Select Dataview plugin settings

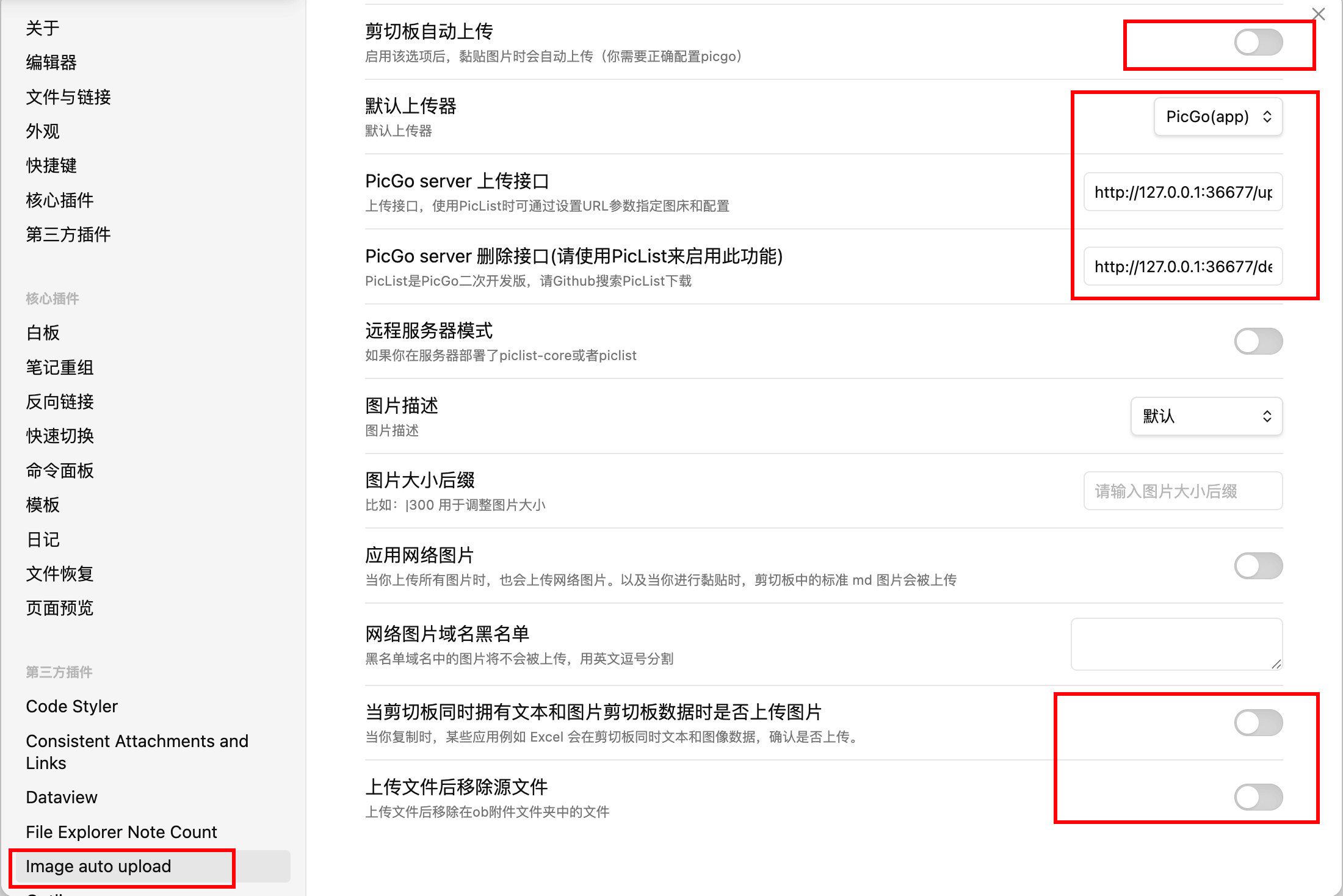pos(62,797)
